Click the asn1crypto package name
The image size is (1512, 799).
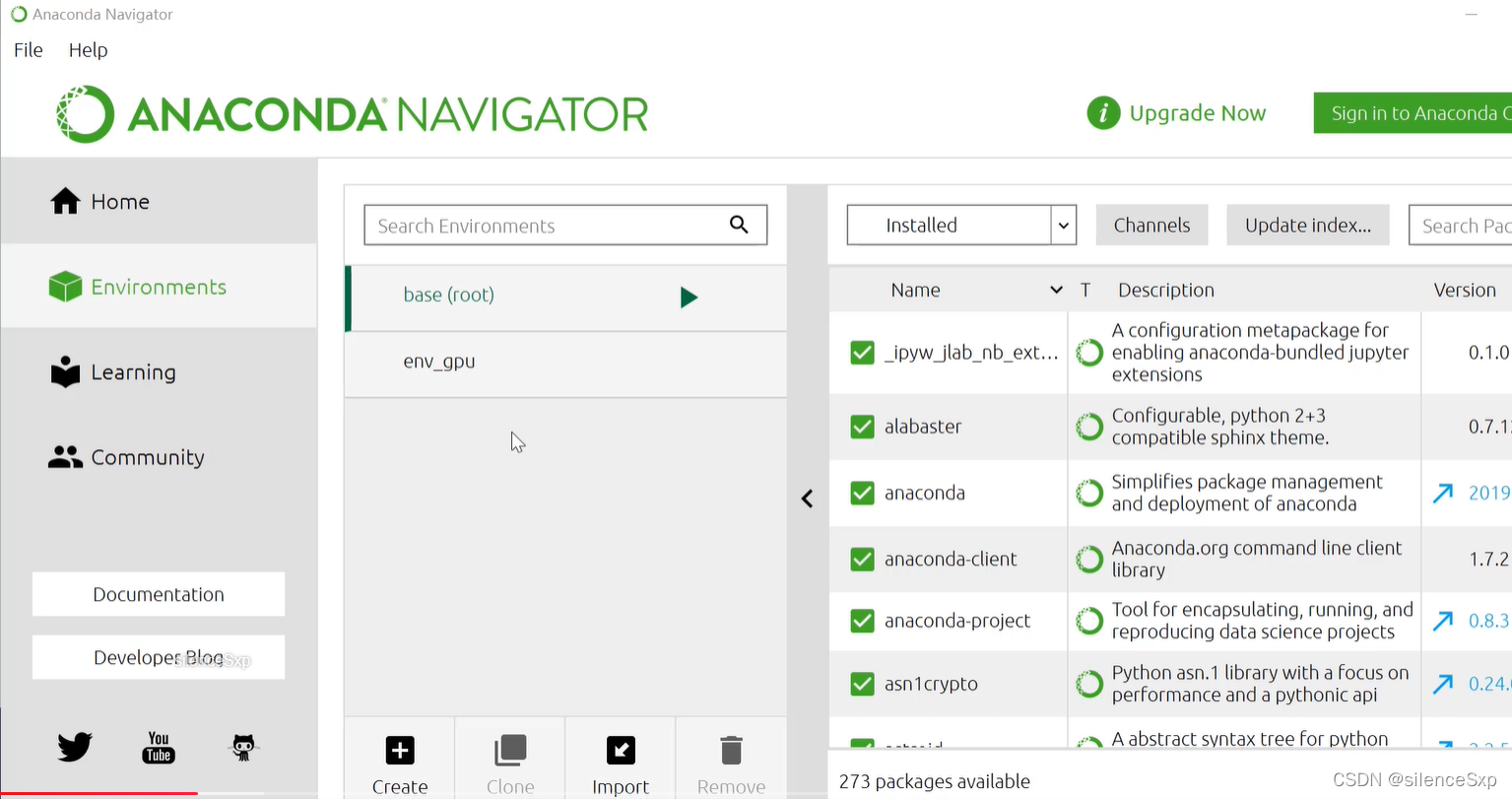tap(931, 684)
